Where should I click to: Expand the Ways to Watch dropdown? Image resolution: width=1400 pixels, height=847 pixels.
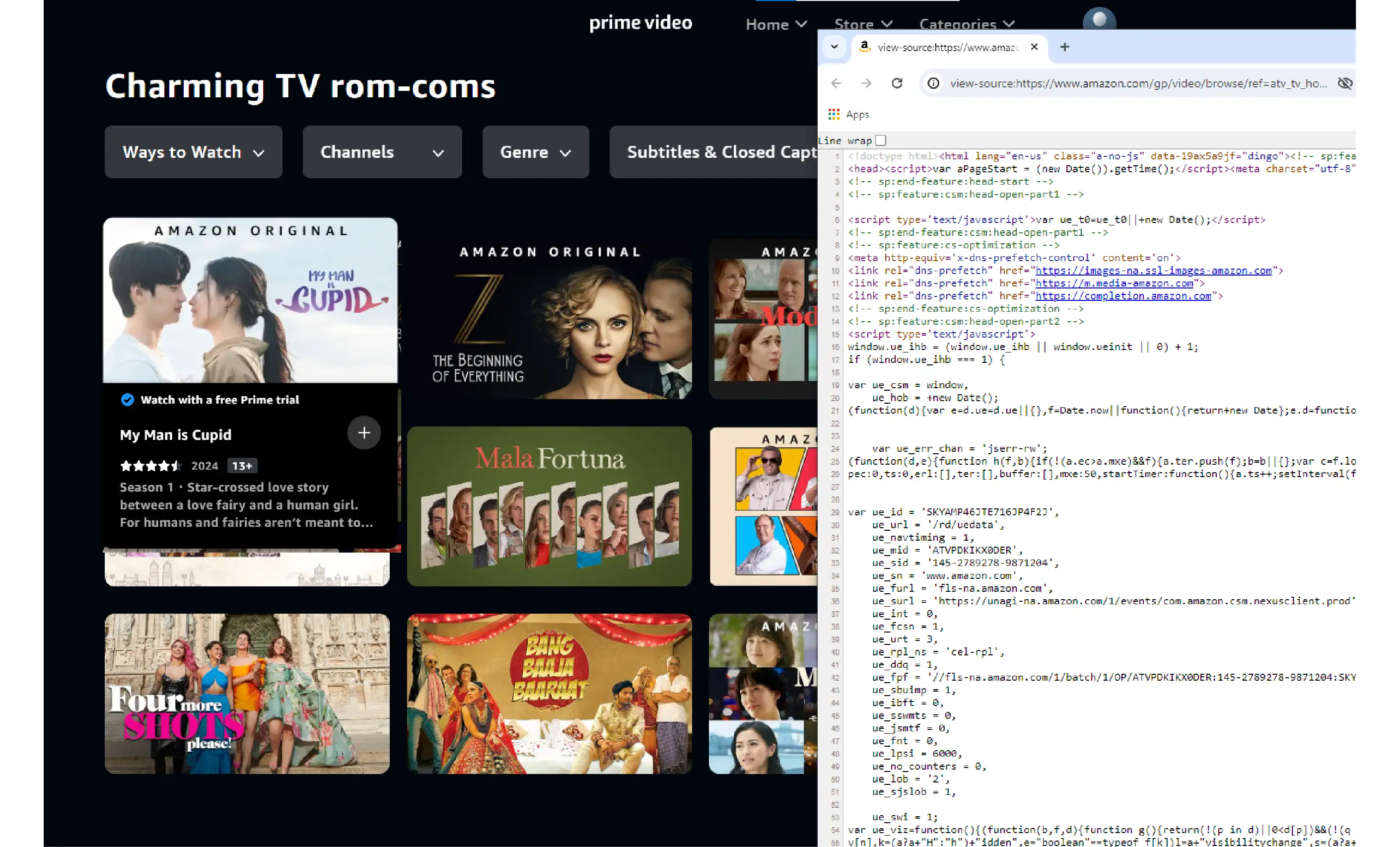pyautogui.click(x=193, y=152)
